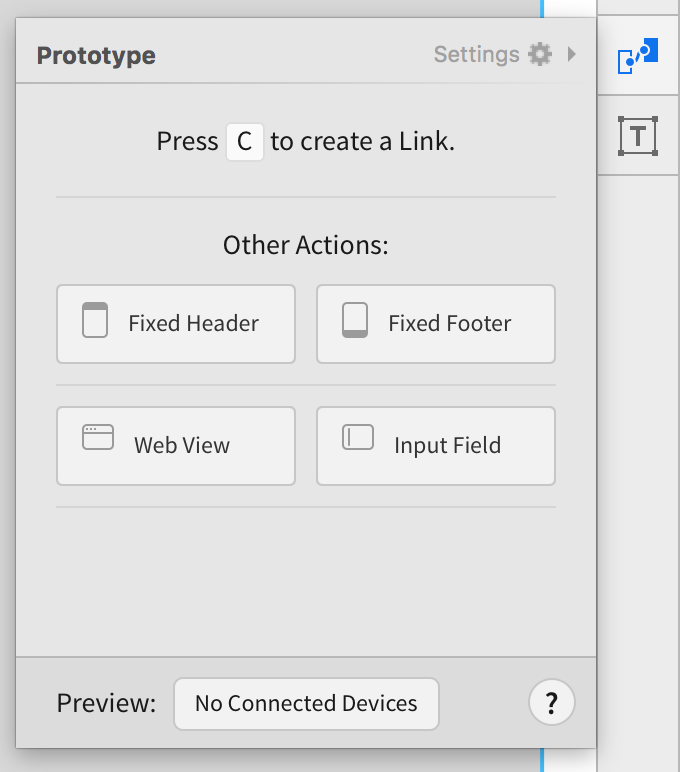Screen dimensions: 680x772
Task: Click the Settings label
Action: click(x=477, y=55)
